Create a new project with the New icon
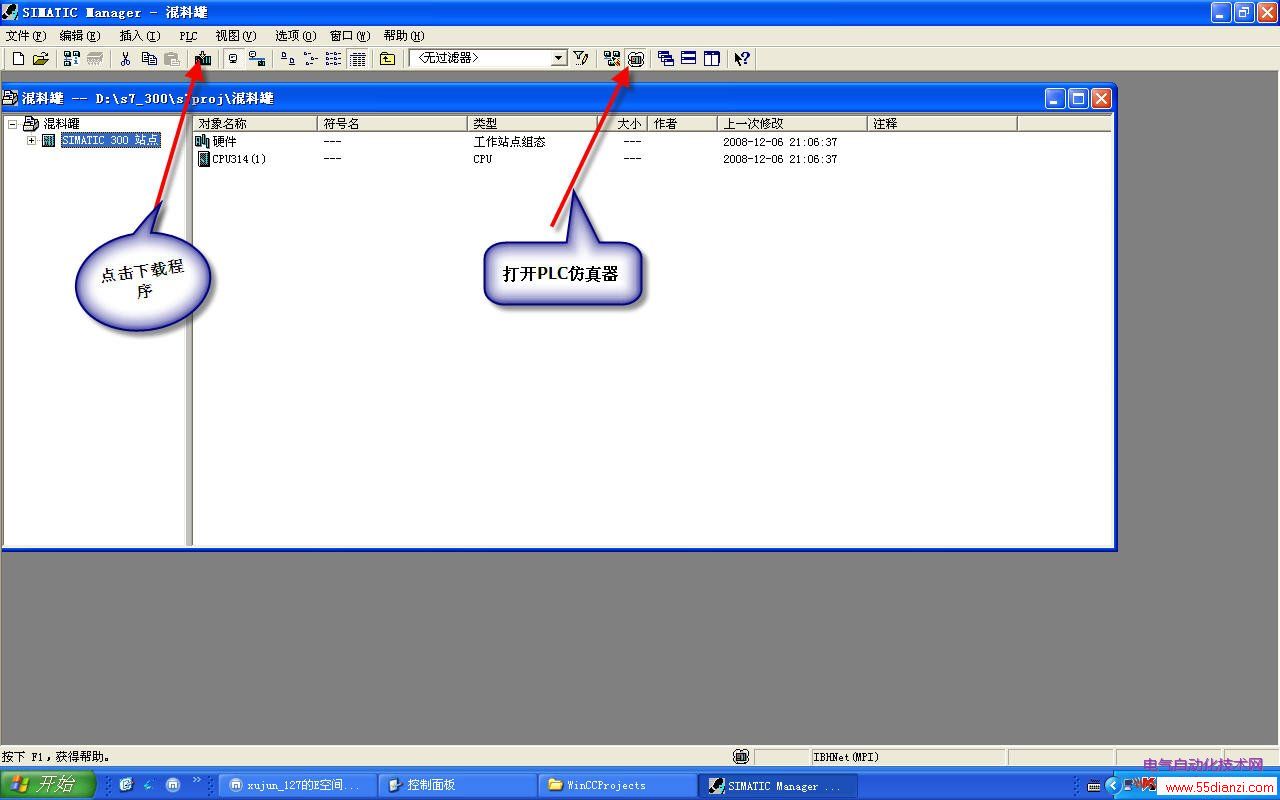This screenshot has width=1280, height=800. click(x=18, y=59)
